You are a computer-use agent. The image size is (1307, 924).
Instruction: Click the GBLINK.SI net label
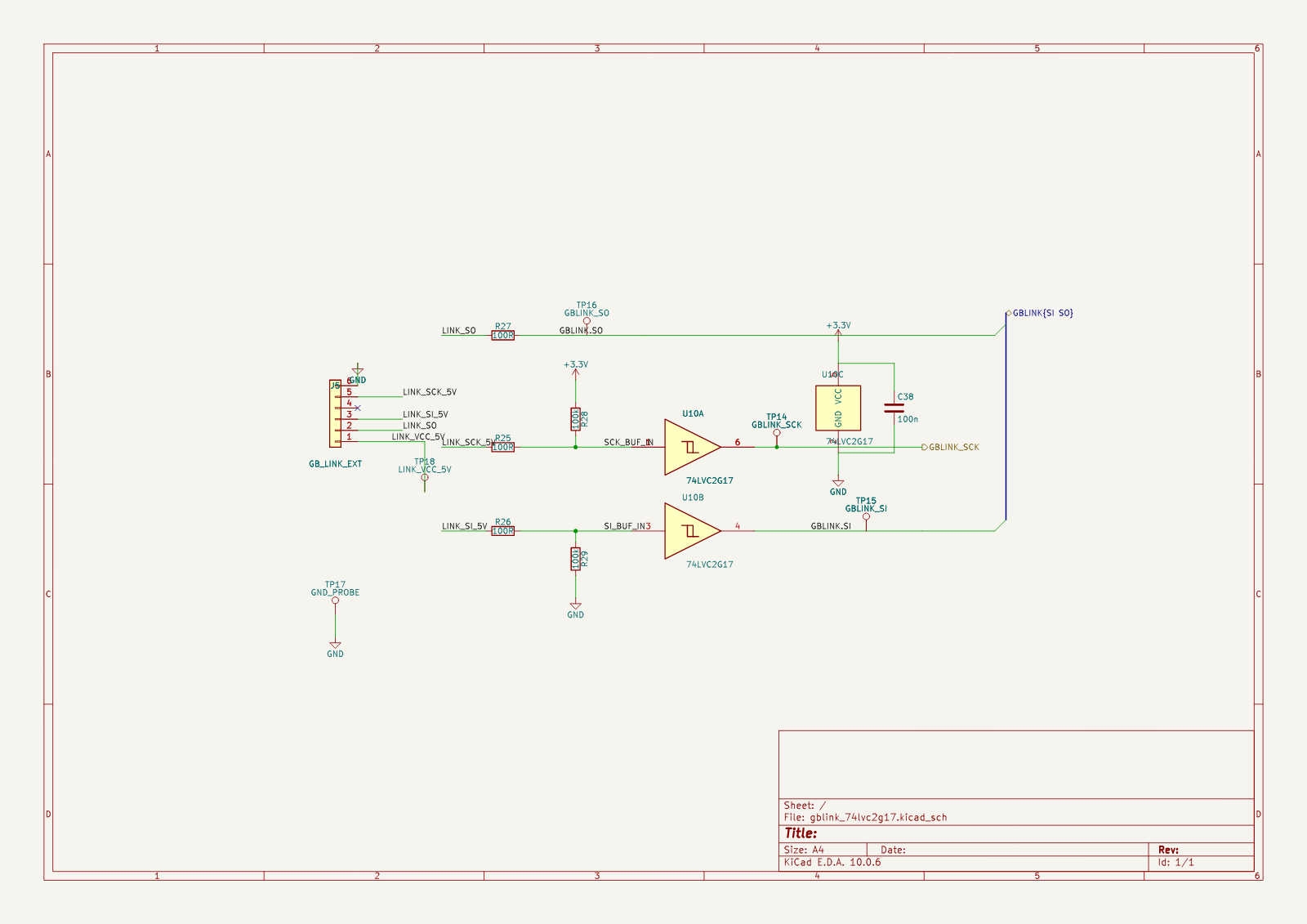pyautogui.click(x=831, y=526)
